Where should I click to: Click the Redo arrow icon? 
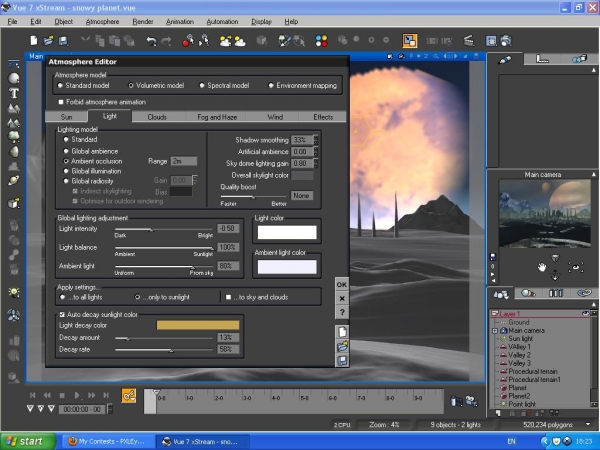166,41
